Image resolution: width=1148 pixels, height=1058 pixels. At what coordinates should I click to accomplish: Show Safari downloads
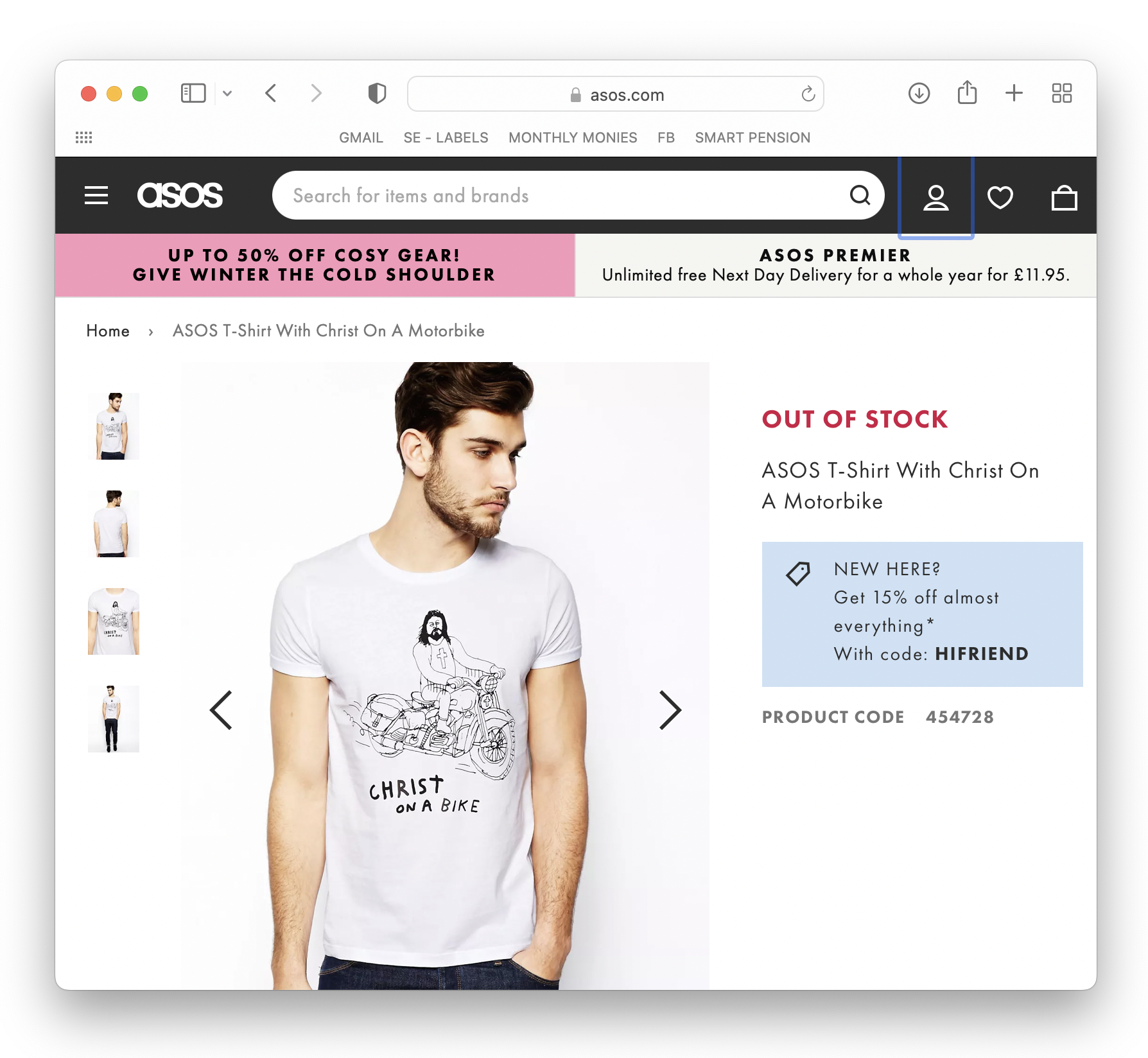click(919, 94)
